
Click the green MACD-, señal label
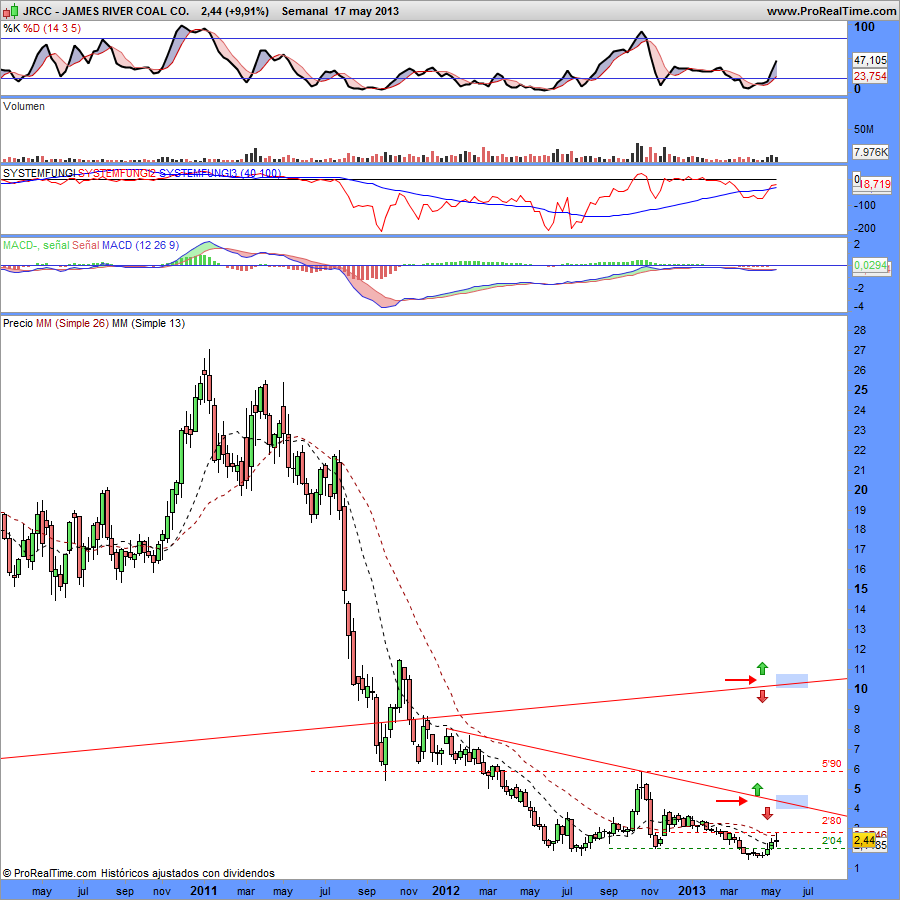click(x=36, y=245)
